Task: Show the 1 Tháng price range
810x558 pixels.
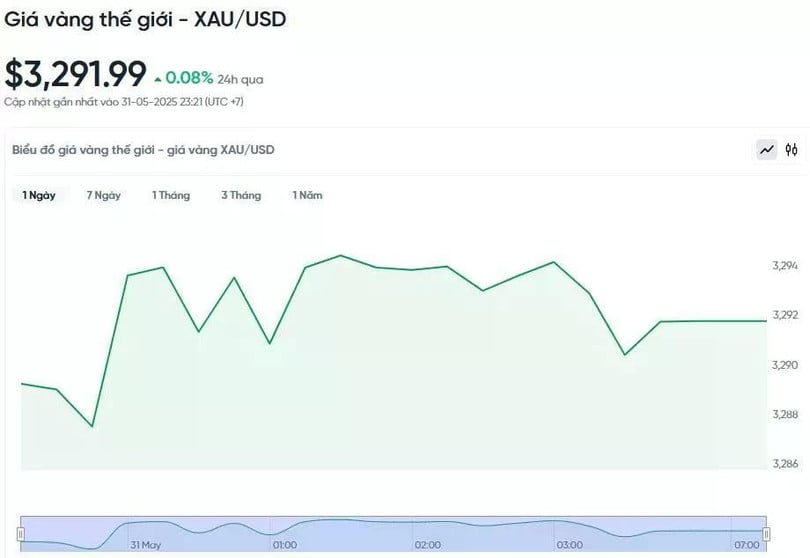Action: pos(171,195)
